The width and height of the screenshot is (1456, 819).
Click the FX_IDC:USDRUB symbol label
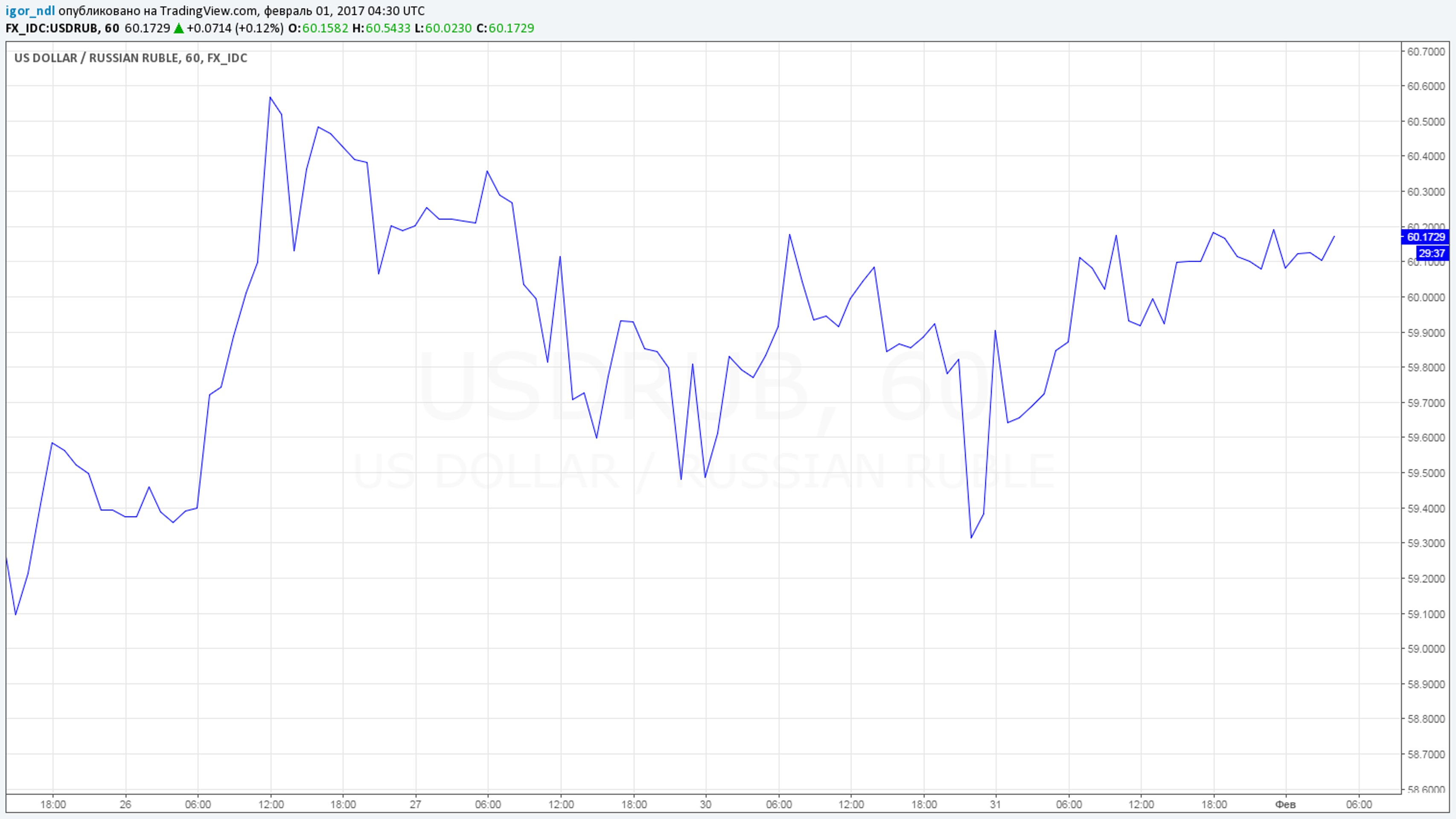(x=52, y=28)
